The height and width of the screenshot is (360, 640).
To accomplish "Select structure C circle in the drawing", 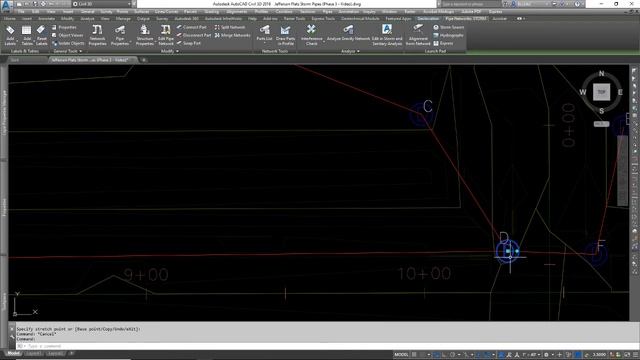I will (x=420, y=115).
